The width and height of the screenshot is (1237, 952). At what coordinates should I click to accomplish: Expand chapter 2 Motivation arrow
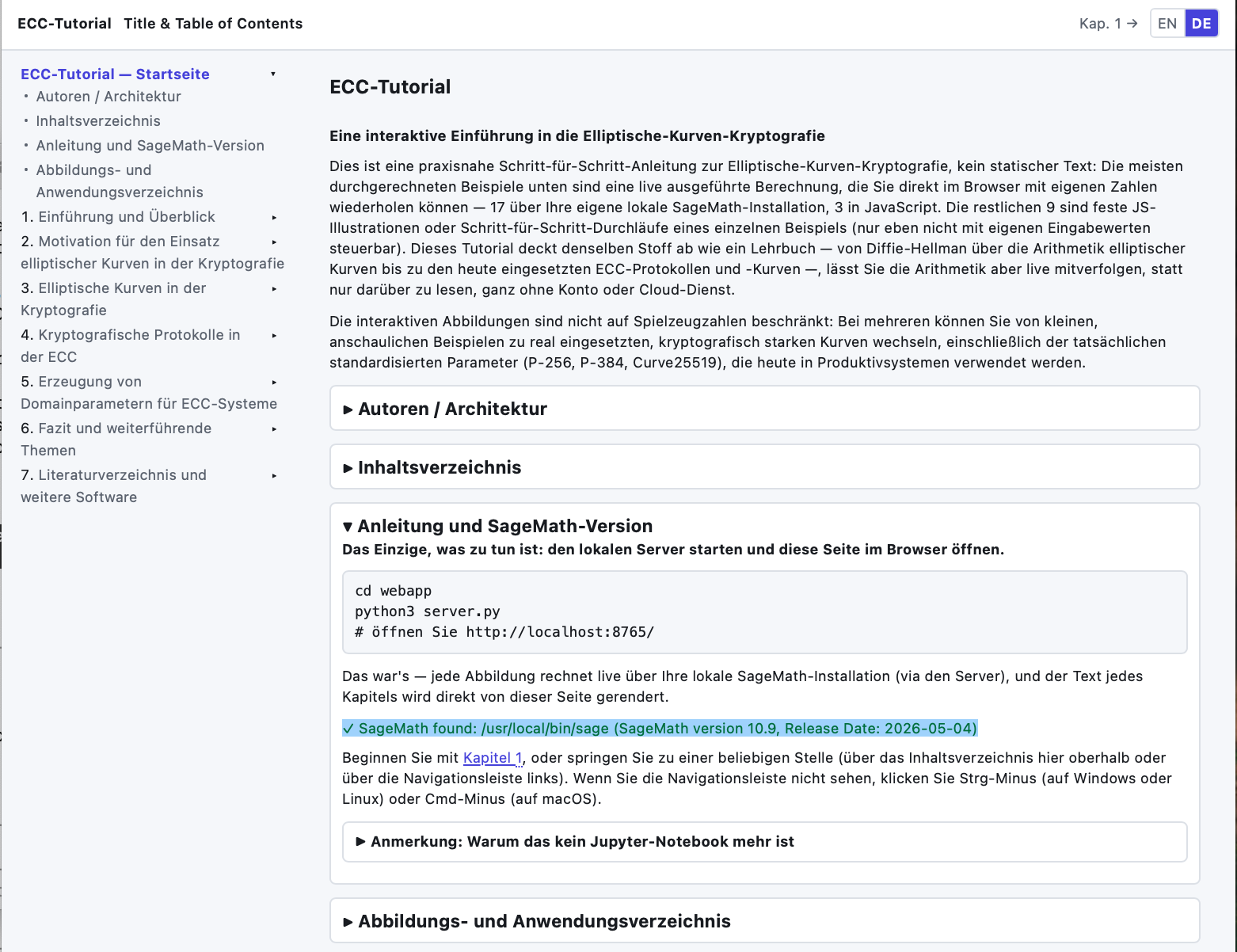click(x=274, y=242)
